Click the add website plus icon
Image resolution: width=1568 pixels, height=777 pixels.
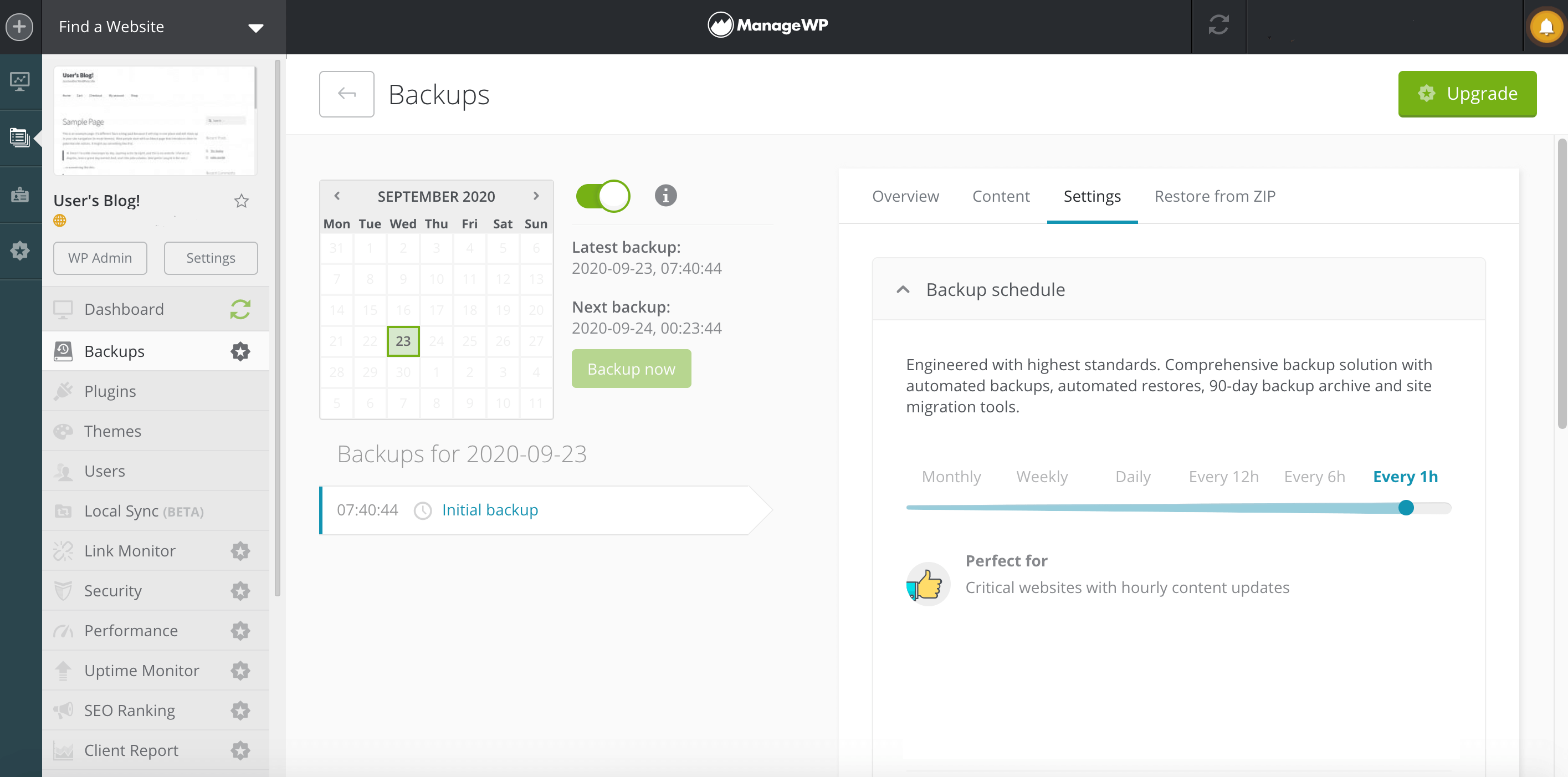[19, 27]
